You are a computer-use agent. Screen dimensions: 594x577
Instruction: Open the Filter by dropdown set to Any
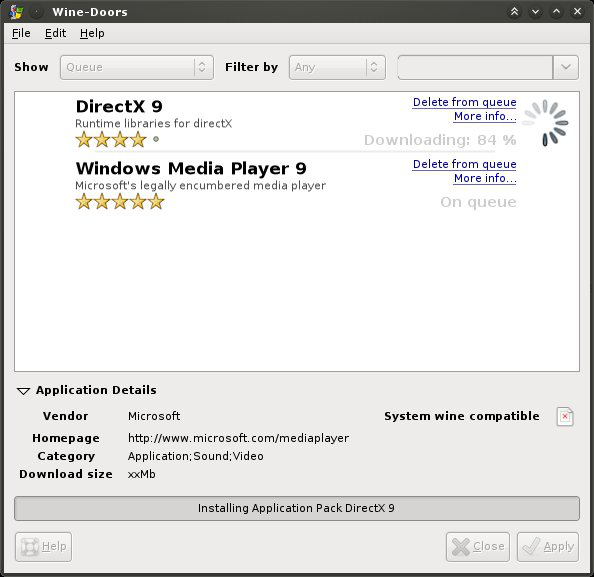337,67
